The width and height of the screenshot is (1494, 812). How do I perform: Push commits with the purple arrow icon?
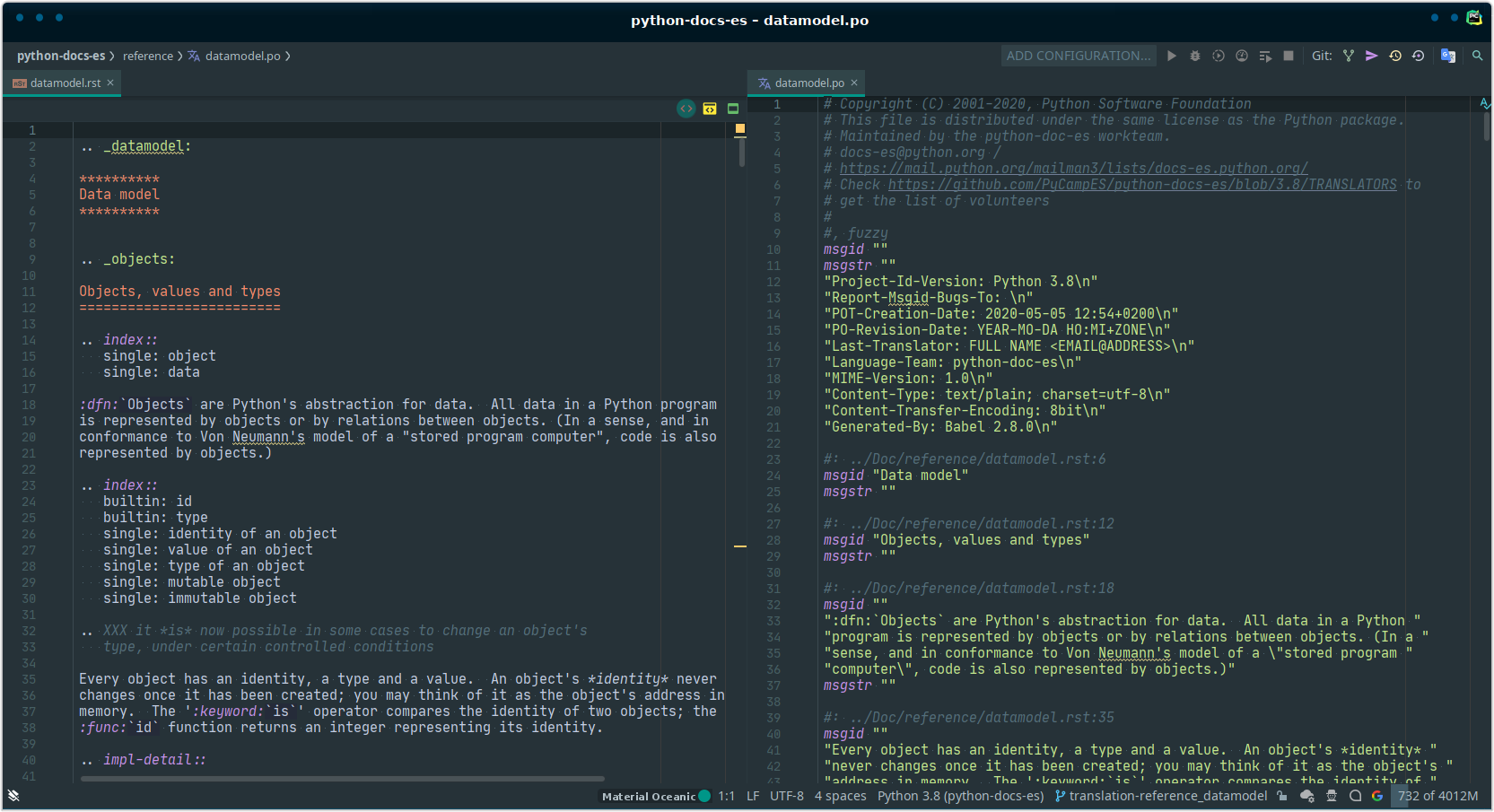coord(1372,56)
